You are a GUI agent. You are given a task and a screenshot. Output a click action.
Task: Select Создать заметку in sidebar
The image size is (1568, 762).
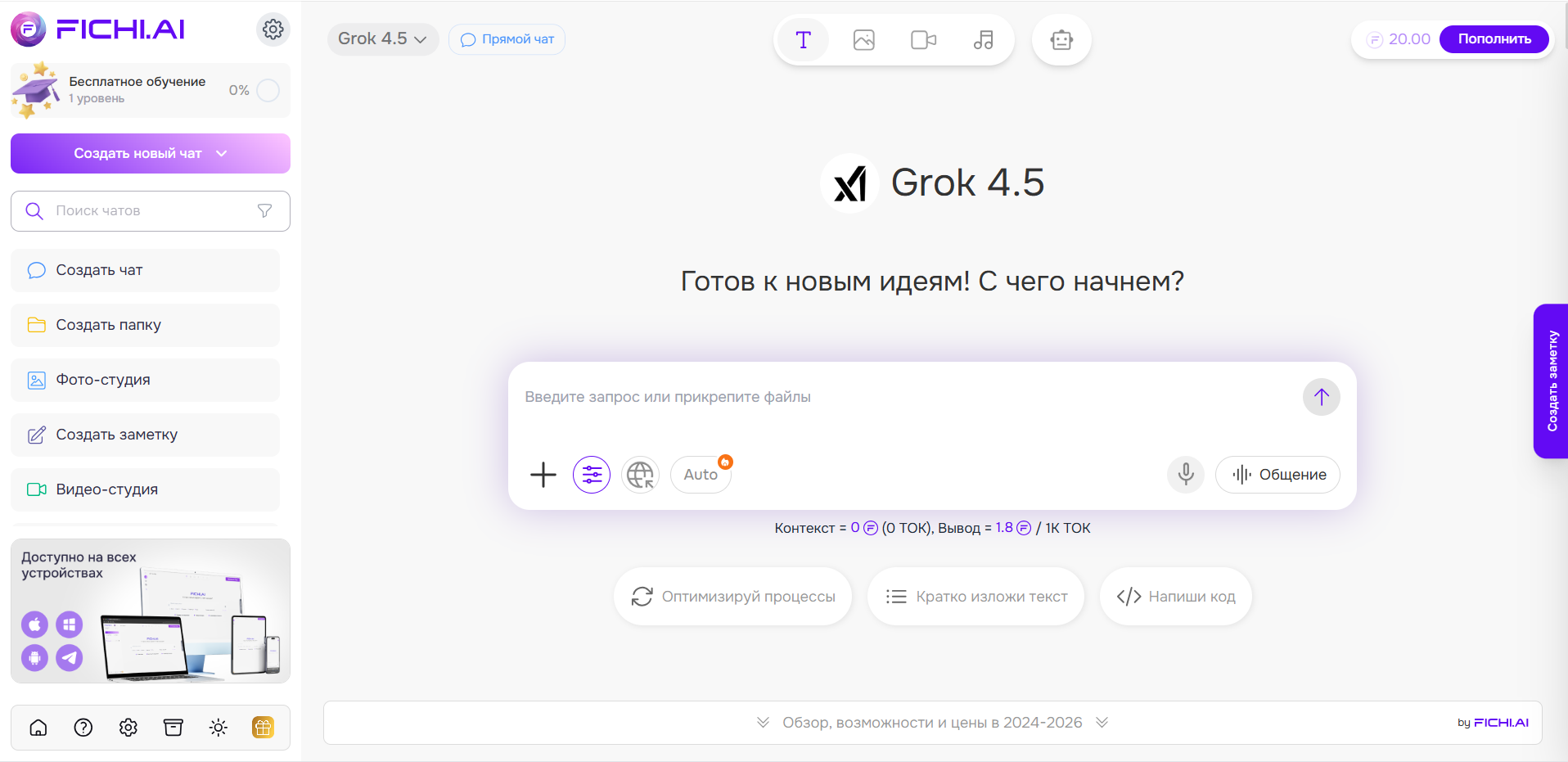pyautogui.click(x=145, y=435)
